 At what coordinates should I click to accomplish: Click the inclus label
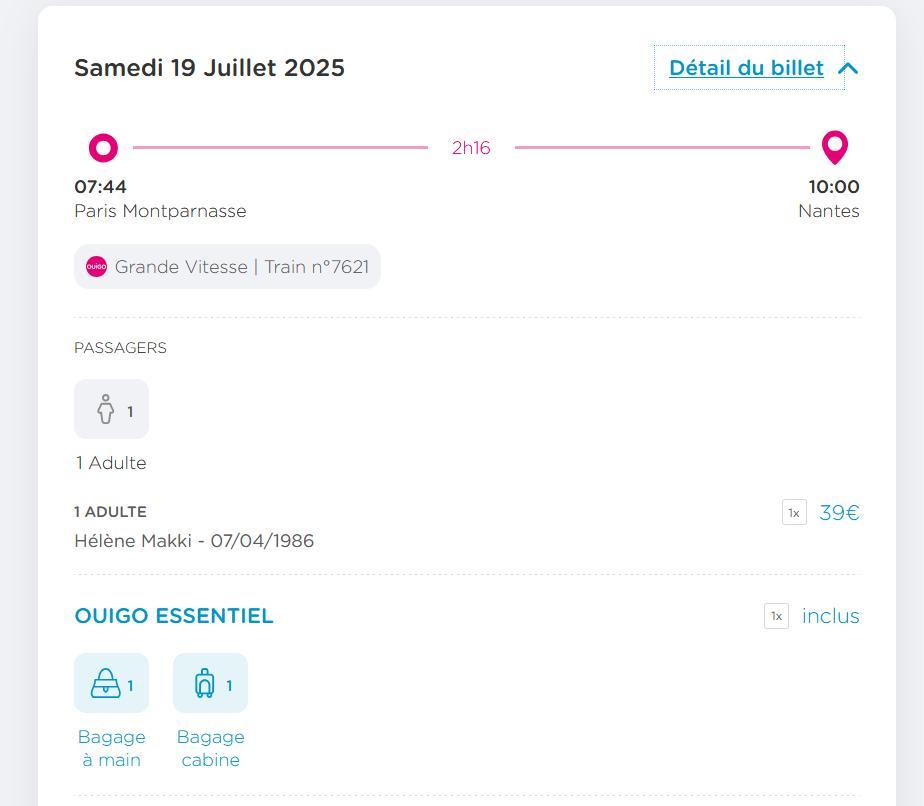pos(830,616)
